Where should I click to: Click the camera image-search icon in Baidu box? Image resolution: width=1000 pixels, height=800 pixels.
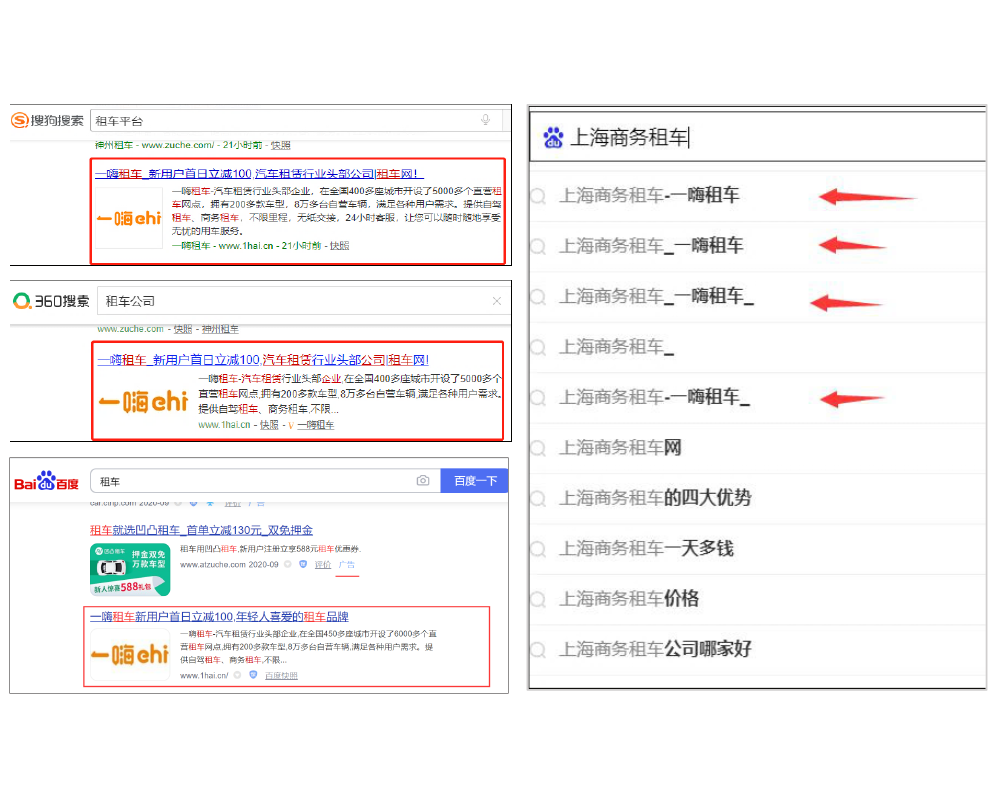pos(423,480)
